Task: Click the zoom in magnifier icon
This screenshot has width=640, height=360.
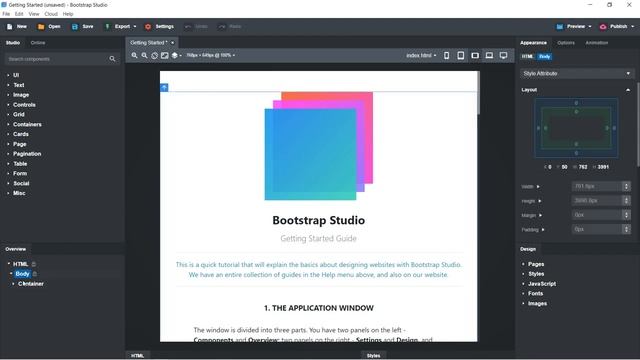Action: pos(134,55)
